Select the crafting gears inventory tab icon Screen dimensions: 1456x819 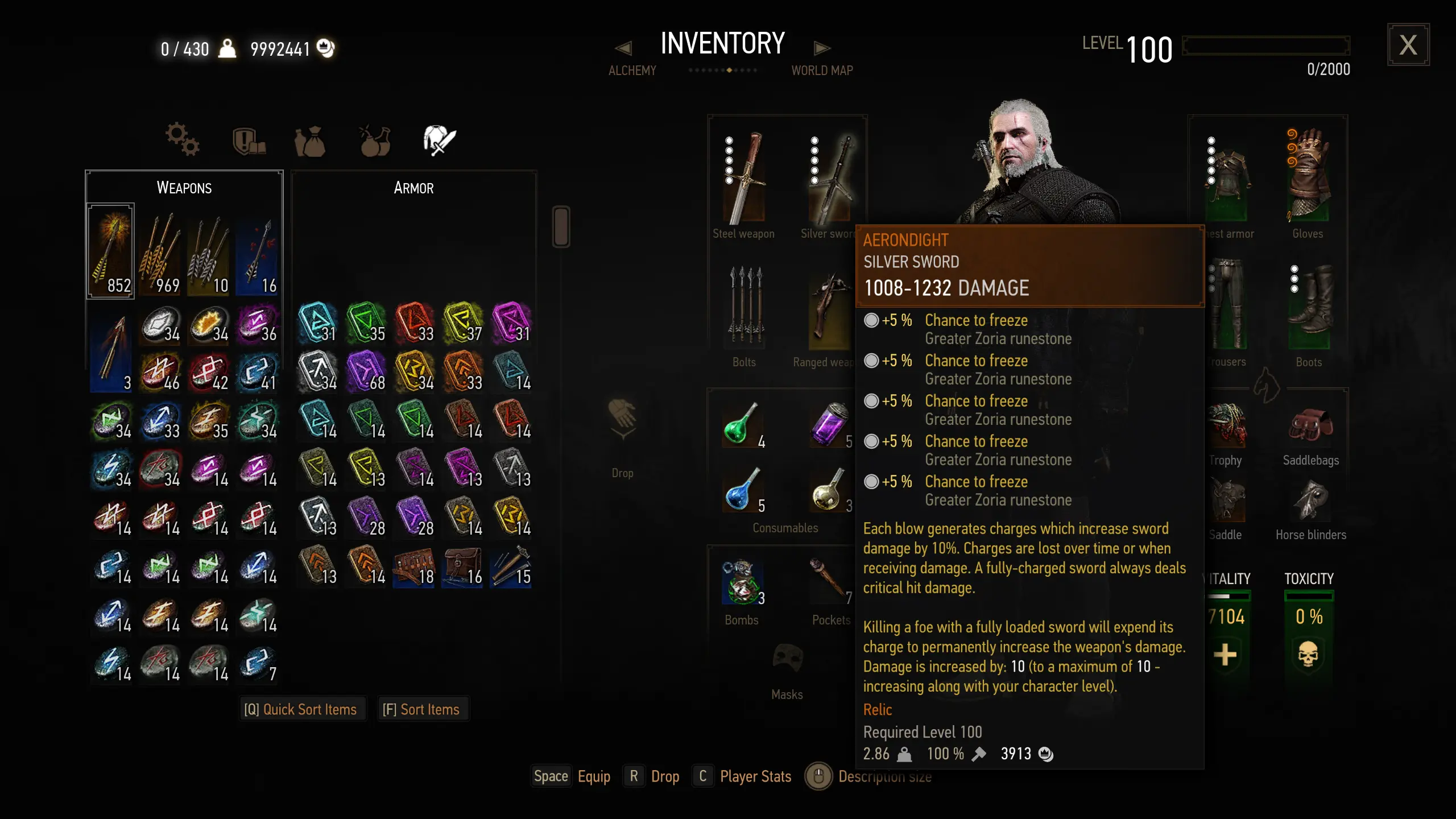(182, 139)
